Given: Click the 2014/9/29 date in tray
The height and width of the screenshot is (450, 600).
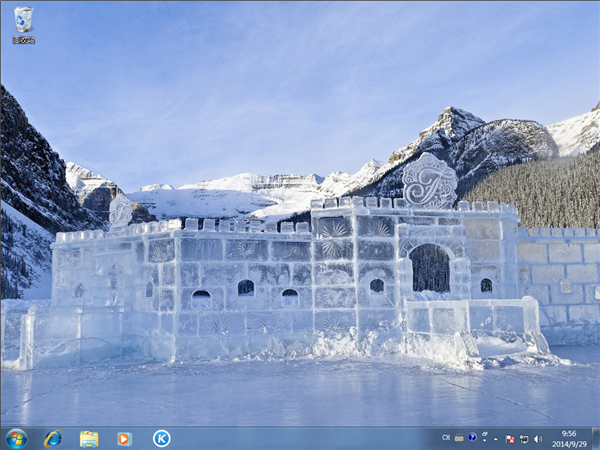Looking at the screenshot, I should coord(569,444).
